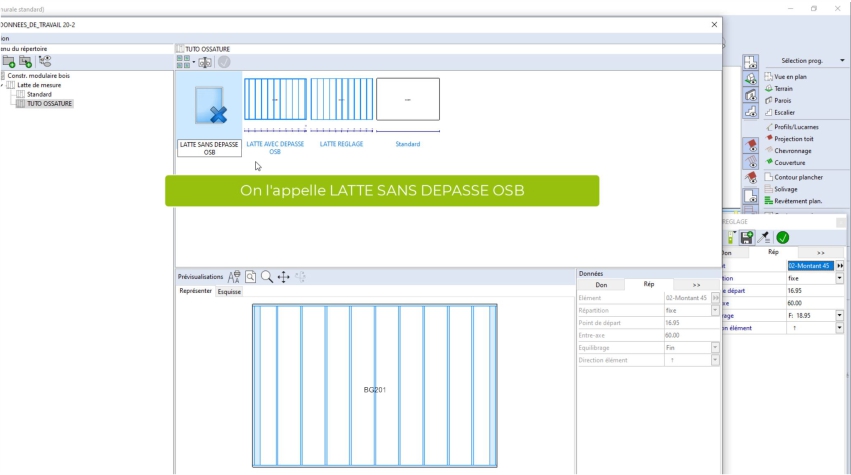Open the Sélection prog. dropdown
The image size is (851, 475).
842,61
